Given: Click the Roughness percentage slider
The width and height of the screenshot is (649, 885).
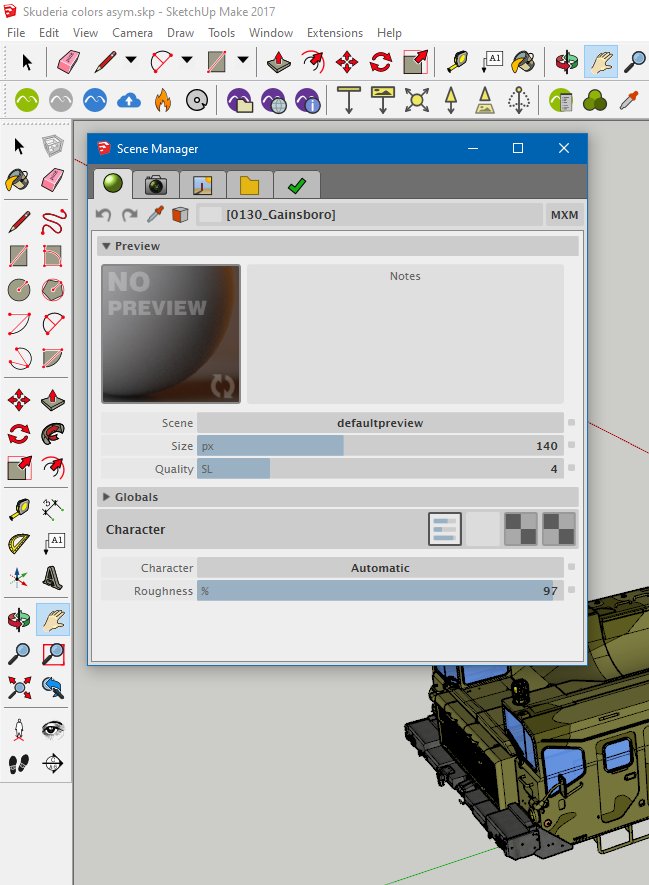Looking at the screenshot, I should pyautogui.click(x=380, y=591).
